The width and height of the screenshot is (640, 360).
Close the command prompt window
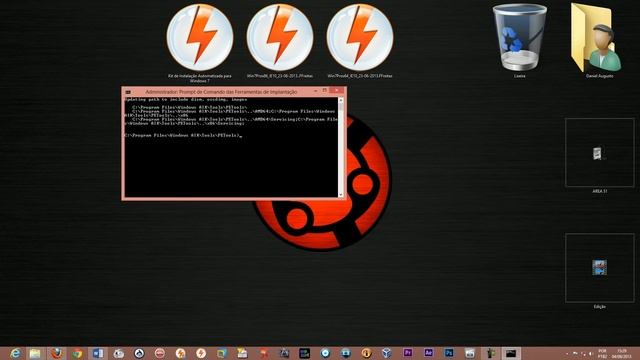pyautogui.click(x=337, y=90)
